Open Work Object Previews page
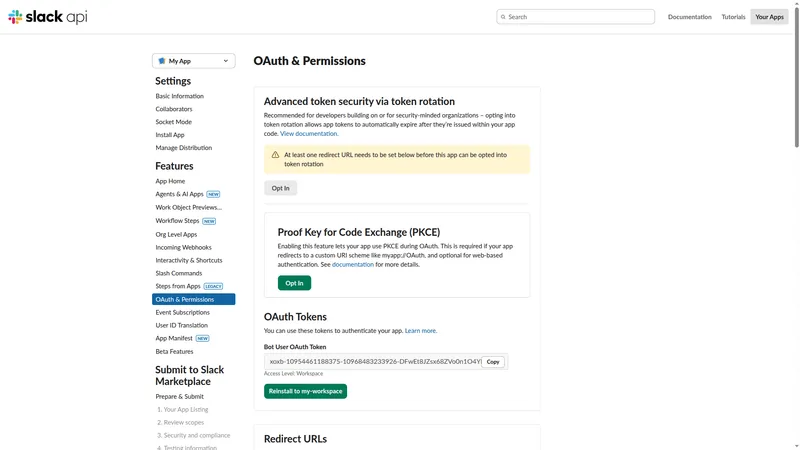The width and height of the screenshot is (800, 450). click(x=188, y=207)
